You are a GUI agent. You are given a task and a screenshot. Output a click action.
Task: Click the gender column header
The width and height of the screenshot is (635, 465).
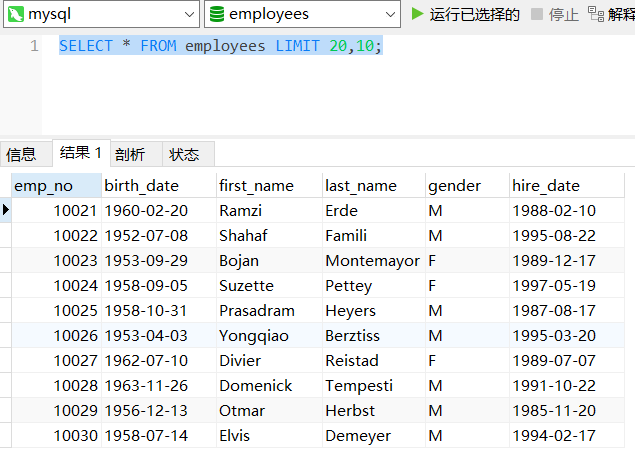point(467,186)
